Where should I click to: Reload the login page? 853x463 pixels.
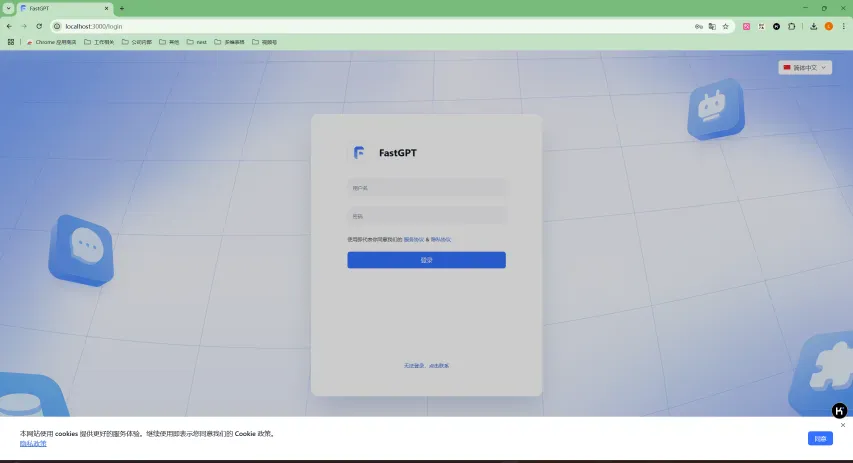pos(39,26)
